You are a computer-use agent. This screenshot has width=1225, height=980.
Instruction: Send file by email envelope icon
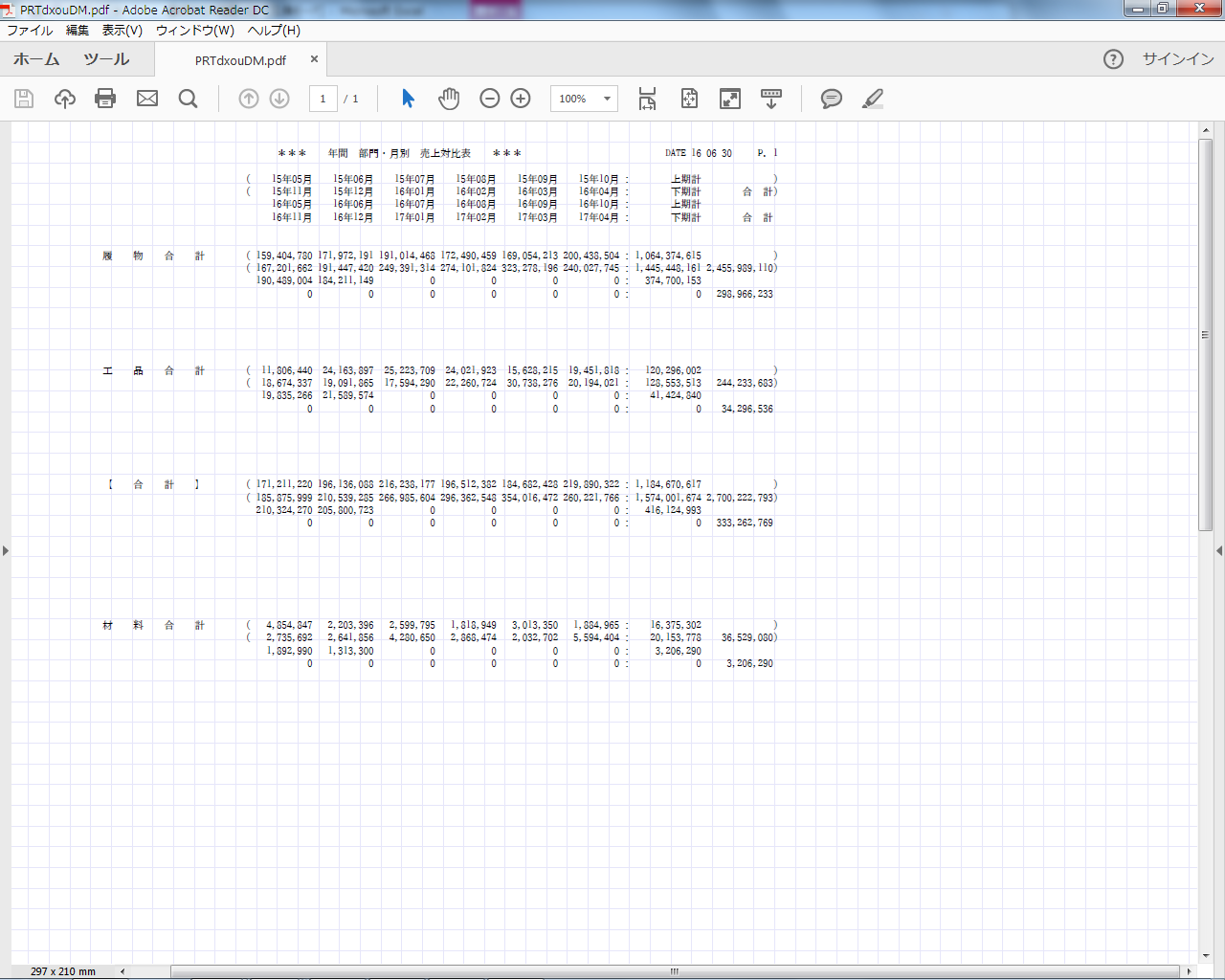(147, 99)
